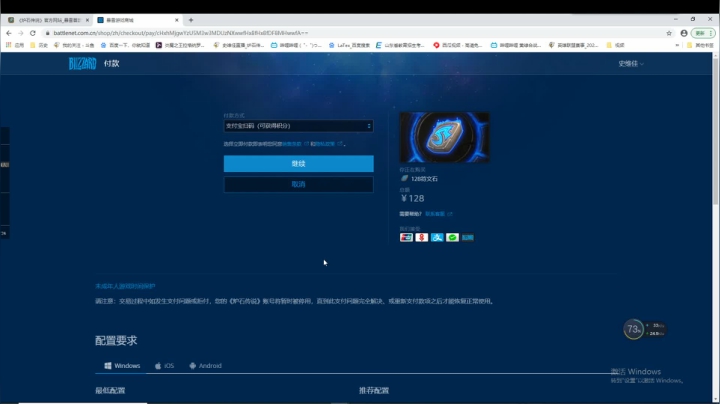Image resolution: width=720 pixels, height=404 pixels.
Task: Click the 128 rune stones product thumbnail
Action: coord(444,137)
